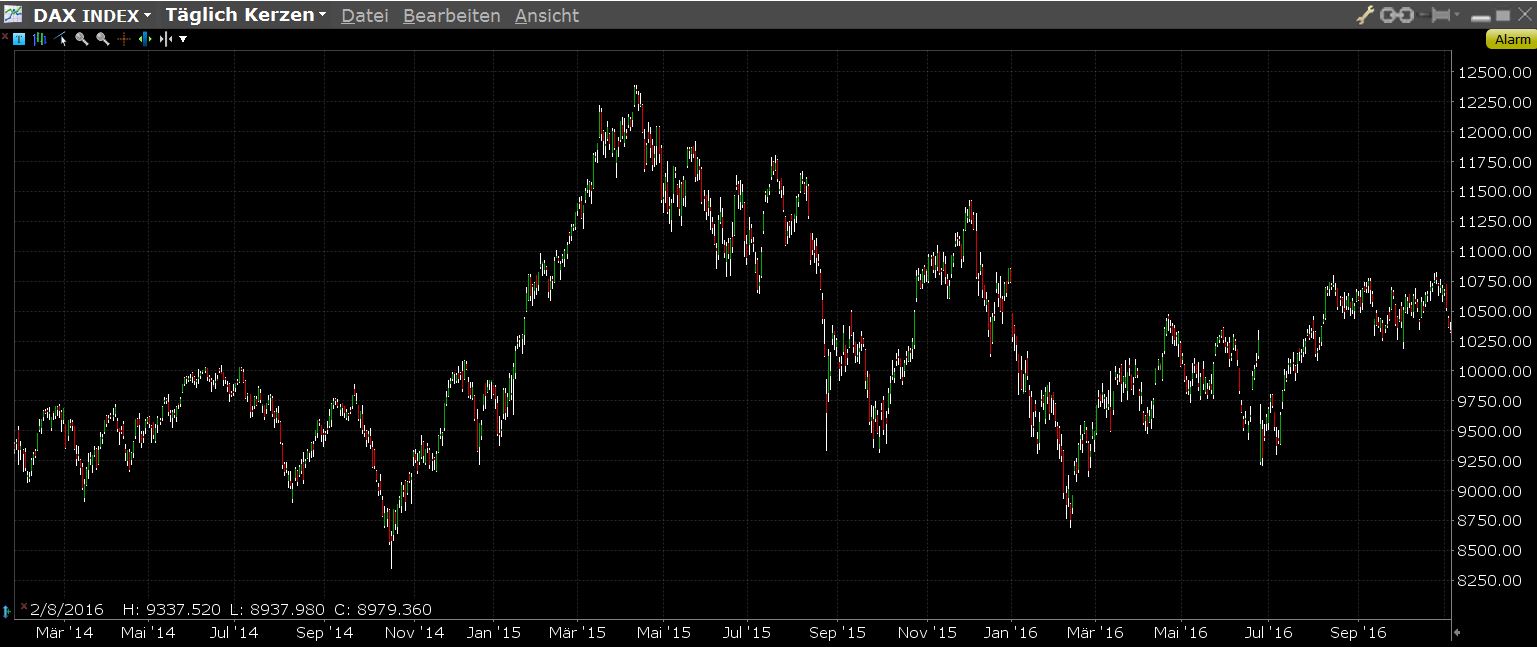Click the 11500.00 price axis label

(1495, 192)
